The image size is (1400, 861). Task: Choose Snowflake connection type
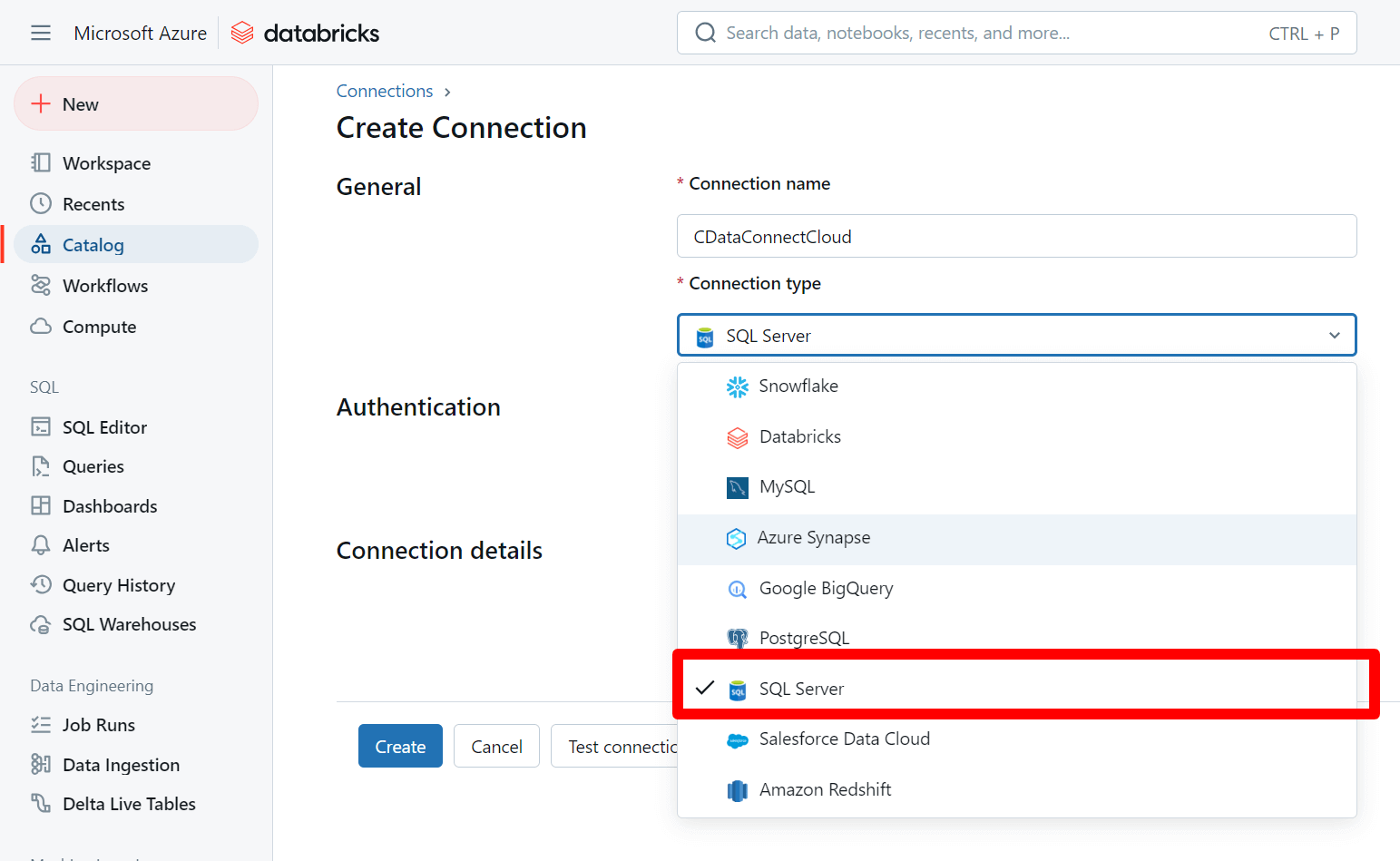[x=1016, y=386]
